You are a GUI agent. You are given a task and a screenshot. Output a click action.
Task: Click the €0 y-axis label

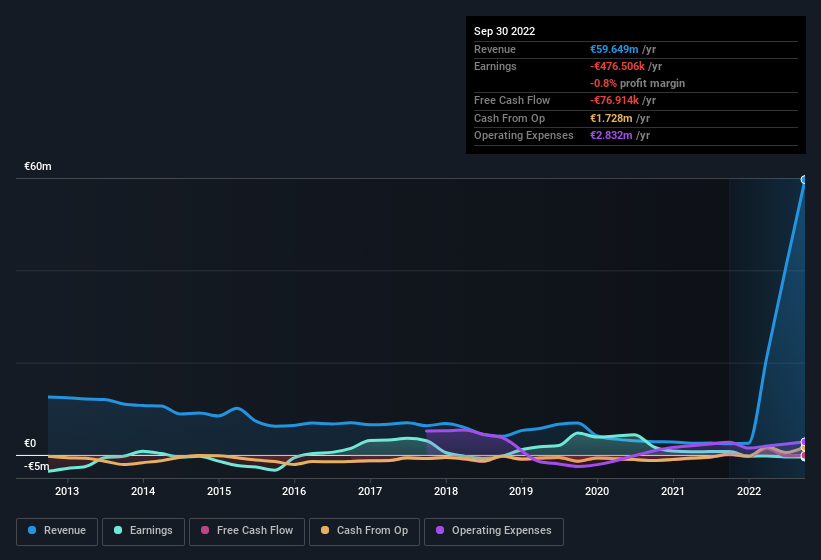pyautogui.click(x=30, y=443)
